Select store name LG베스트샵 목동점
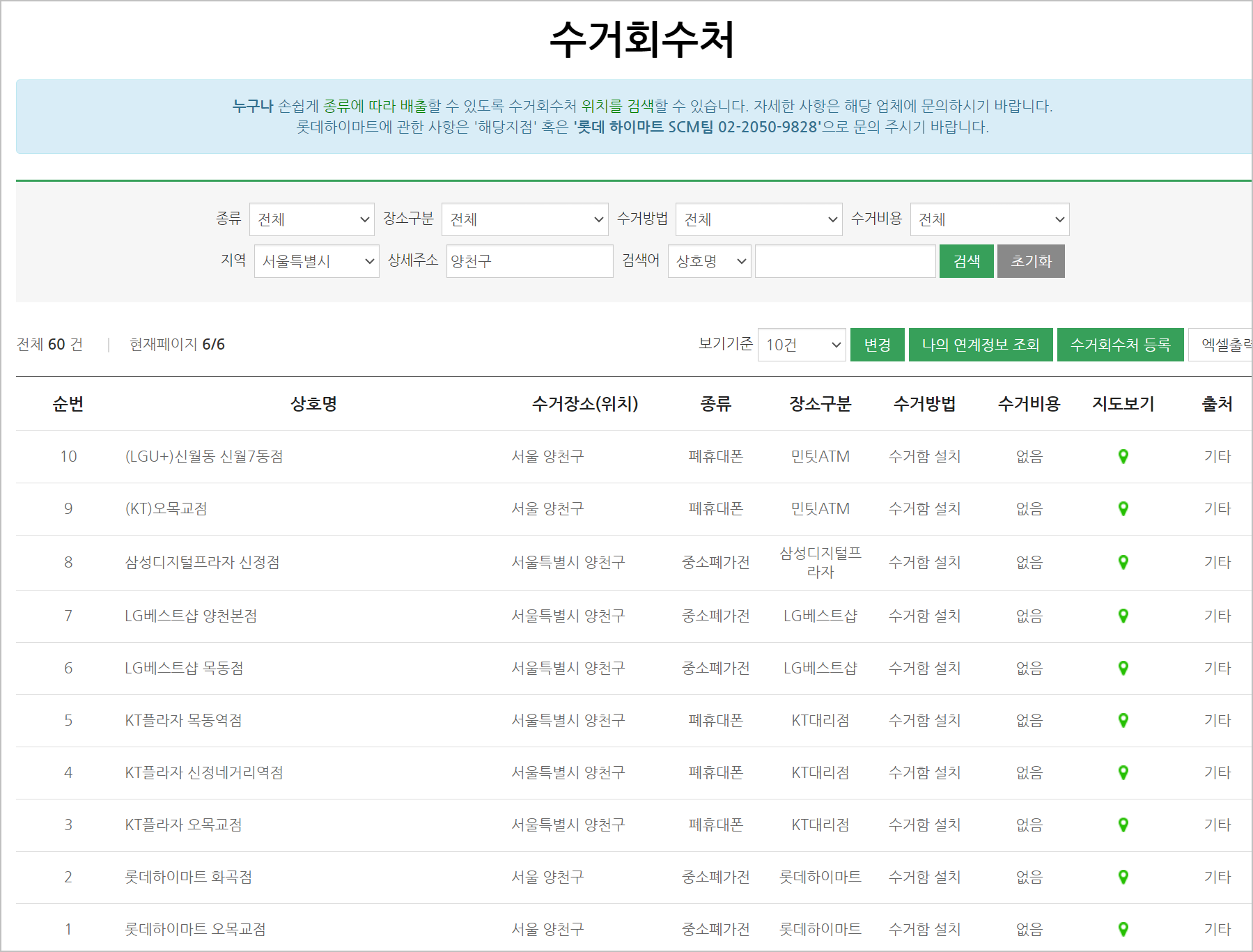This screenshot has height=952, width=1253. point(184,668)
